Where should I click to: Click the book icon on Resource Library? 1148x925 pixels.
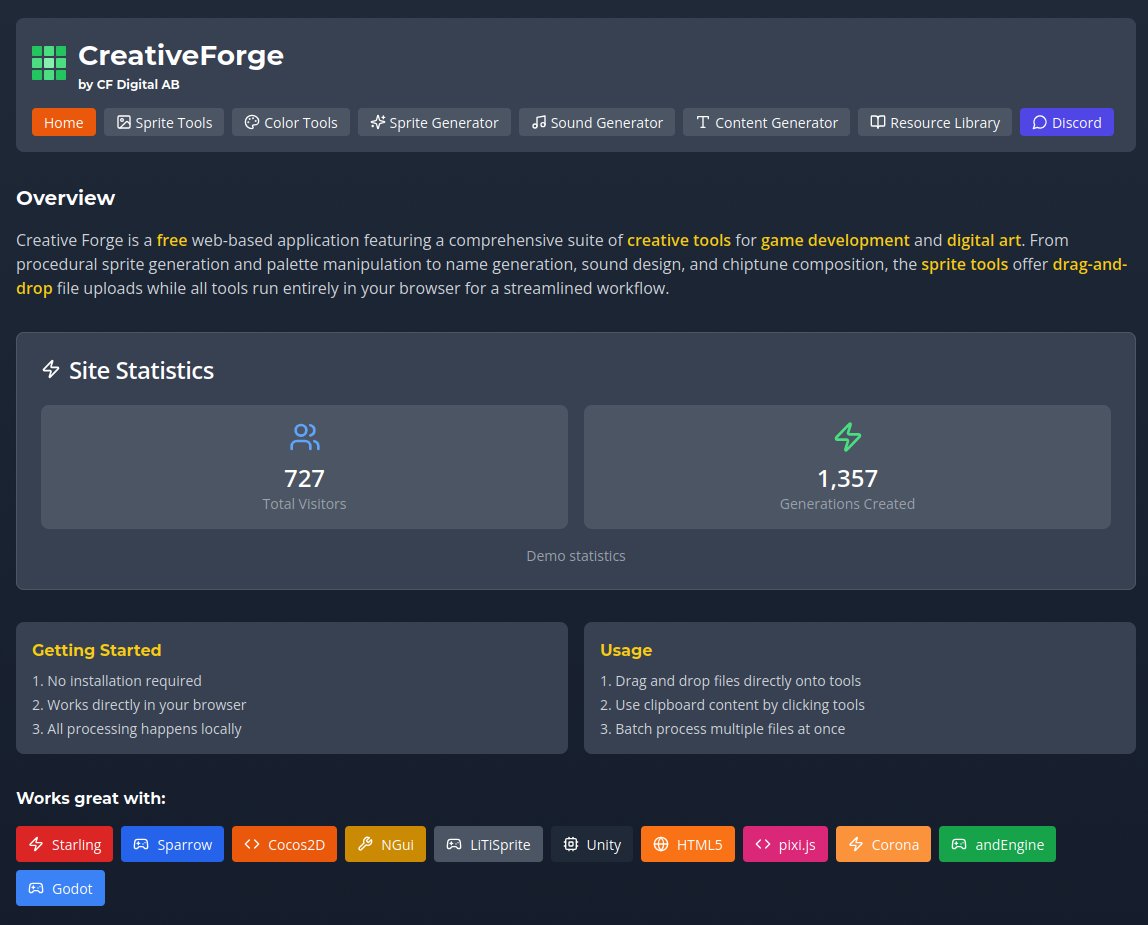coord(878,122)
